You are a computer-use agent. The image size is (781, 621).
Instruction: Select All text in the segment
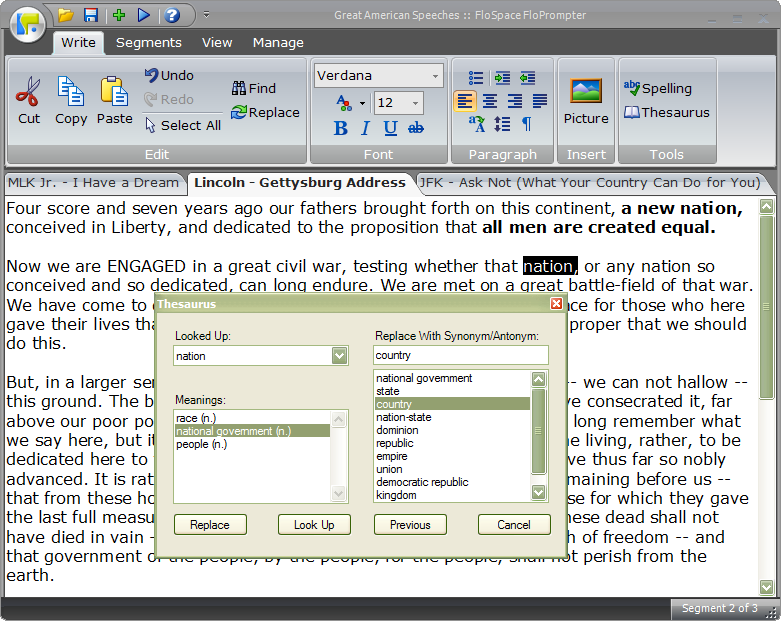pos(183,125)
